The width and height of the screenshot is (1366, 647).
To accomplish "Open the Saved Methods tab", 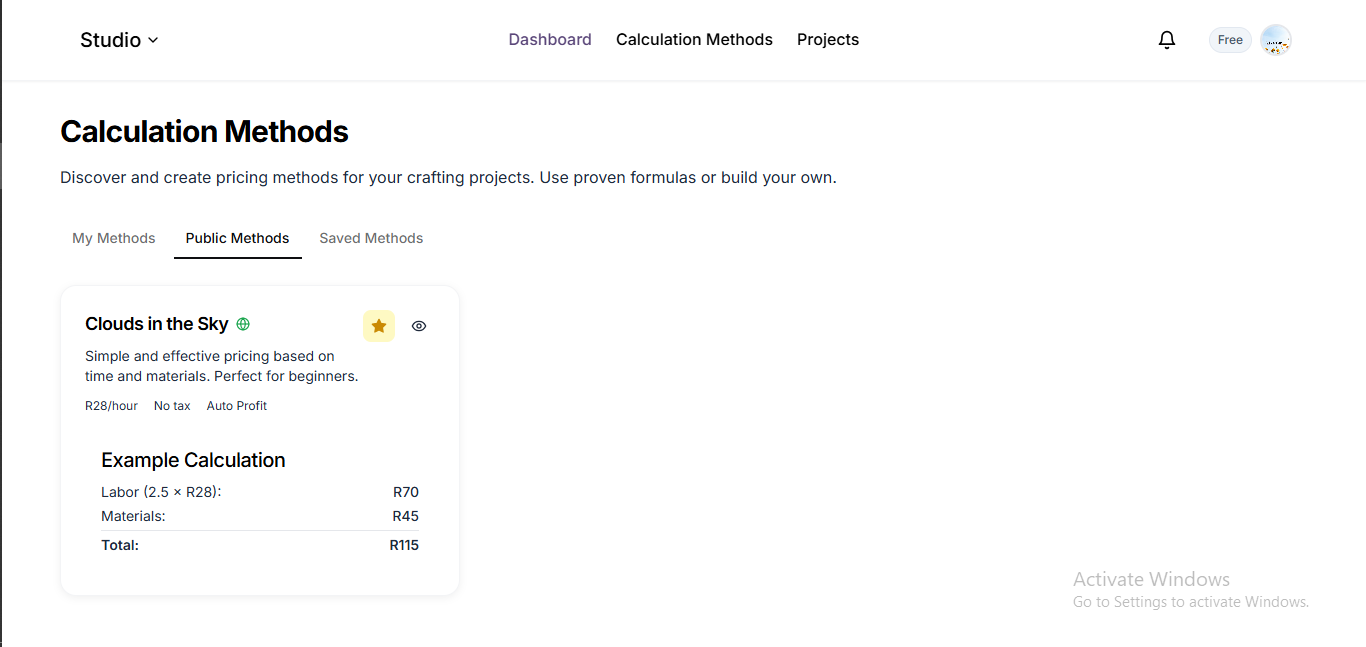I will point(371,238).
